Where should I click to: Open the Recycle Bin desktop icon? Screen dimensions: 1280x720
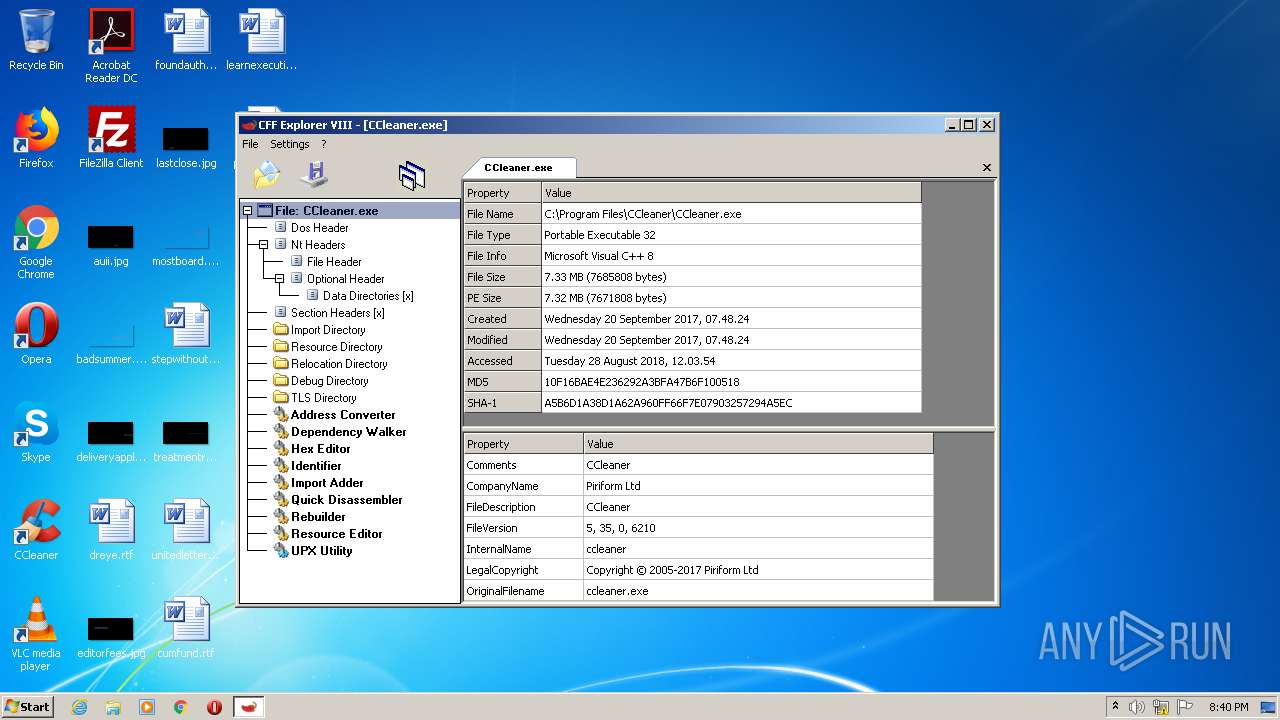tap(36, 40)
